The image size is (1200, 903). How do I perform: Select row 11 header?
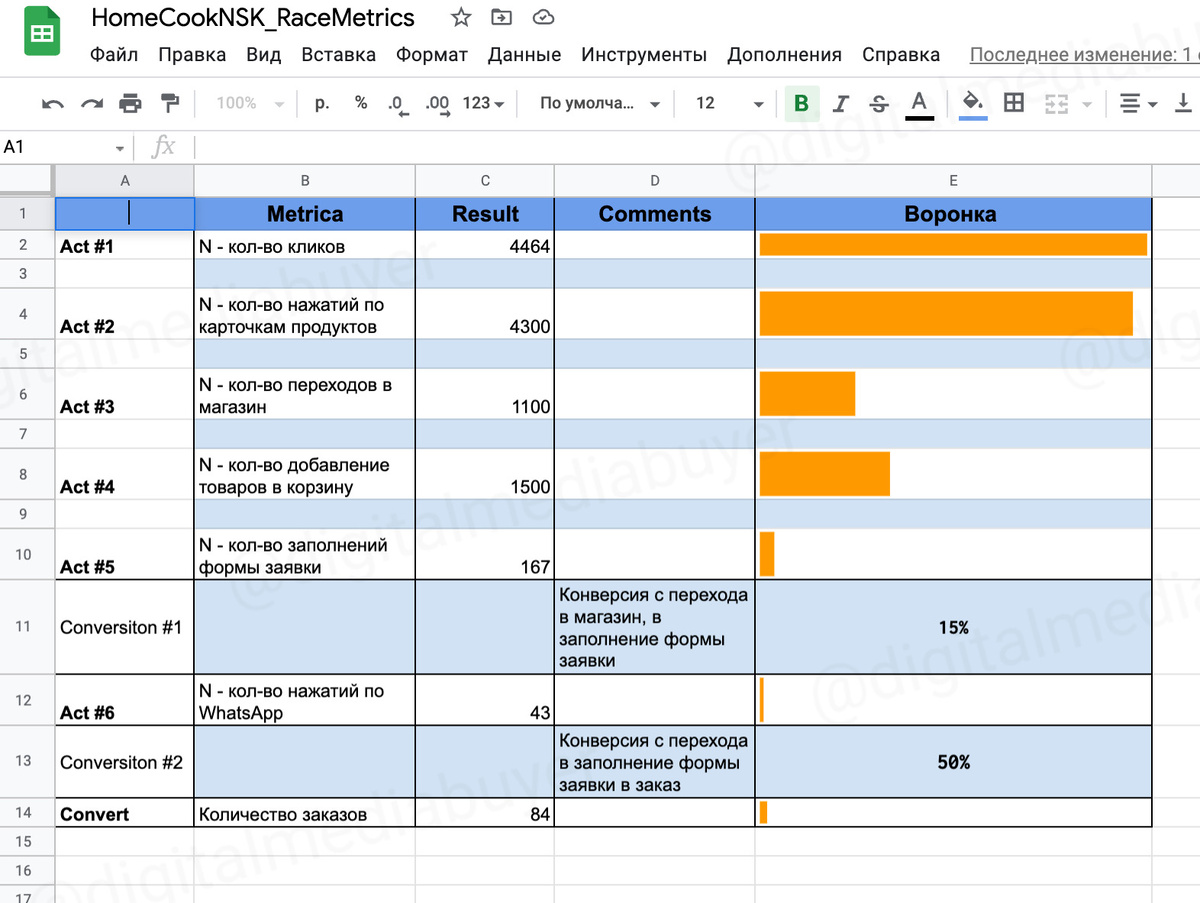pyautogui.click(x=27, y=627)
